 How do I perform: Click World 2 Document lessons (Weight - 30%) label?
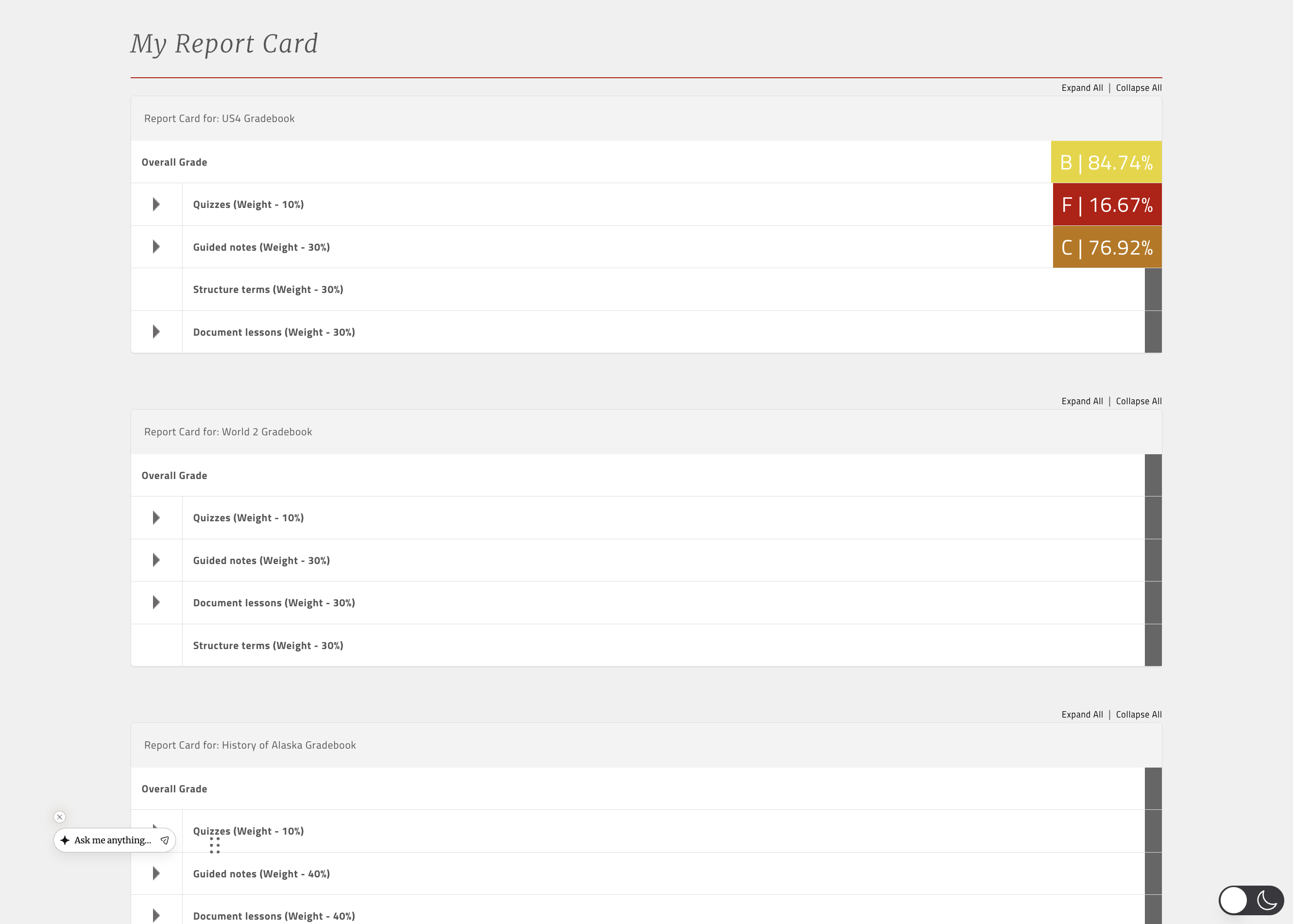pos(274,602)
